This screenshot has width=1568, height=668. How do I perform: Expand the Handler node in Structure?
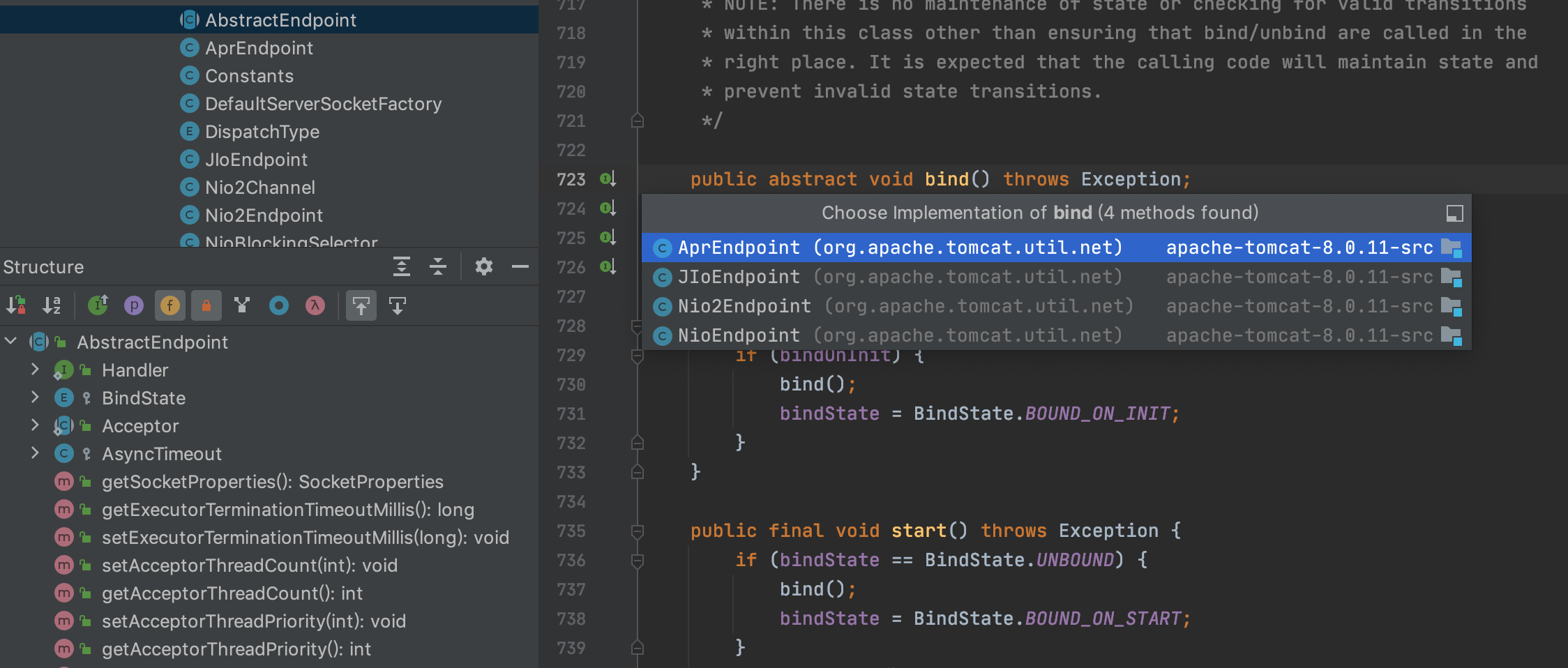coord(35,370)
